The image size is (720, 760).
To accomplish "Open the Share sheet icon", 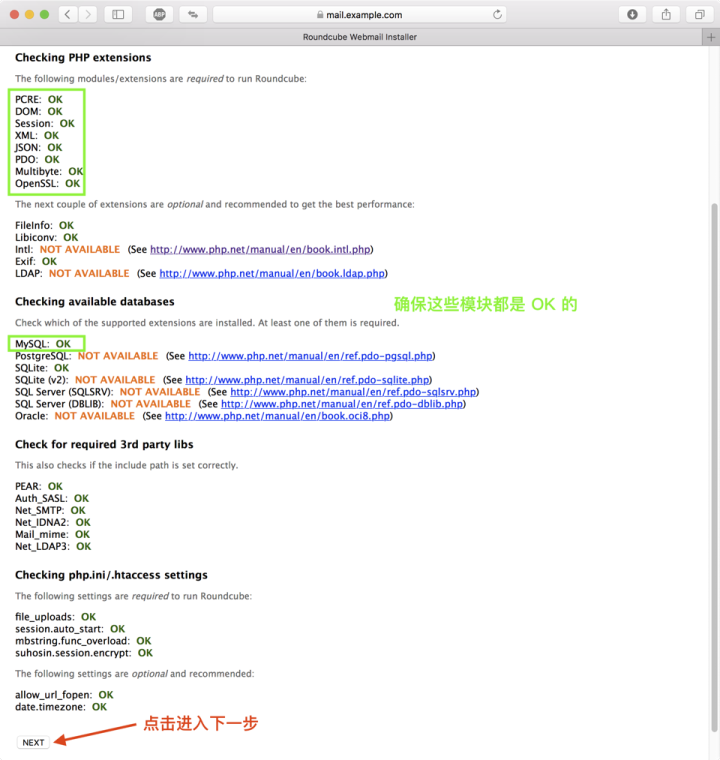I will [666, 14].
